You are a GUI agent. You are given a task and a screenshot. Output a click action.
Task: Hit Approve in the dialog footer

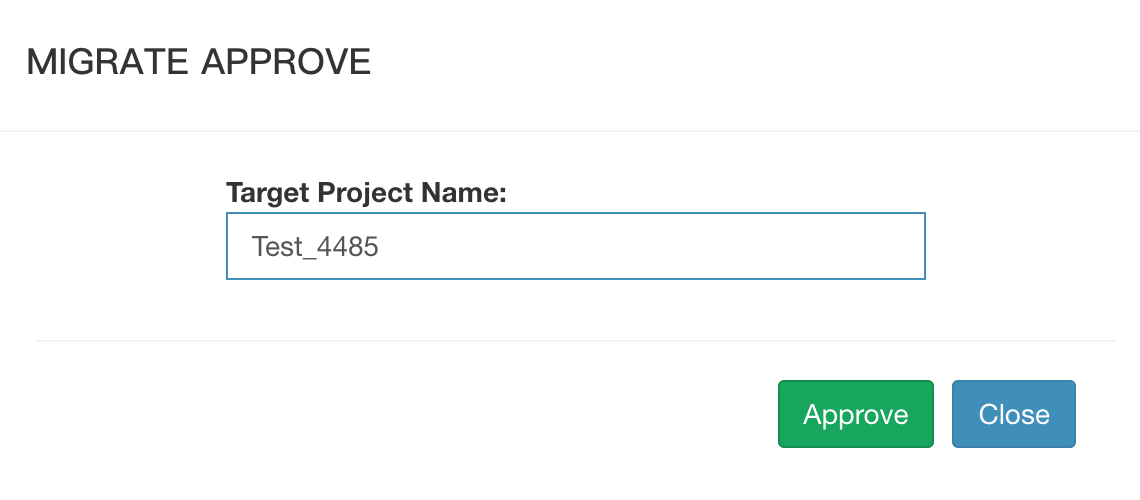pos(855,414)
